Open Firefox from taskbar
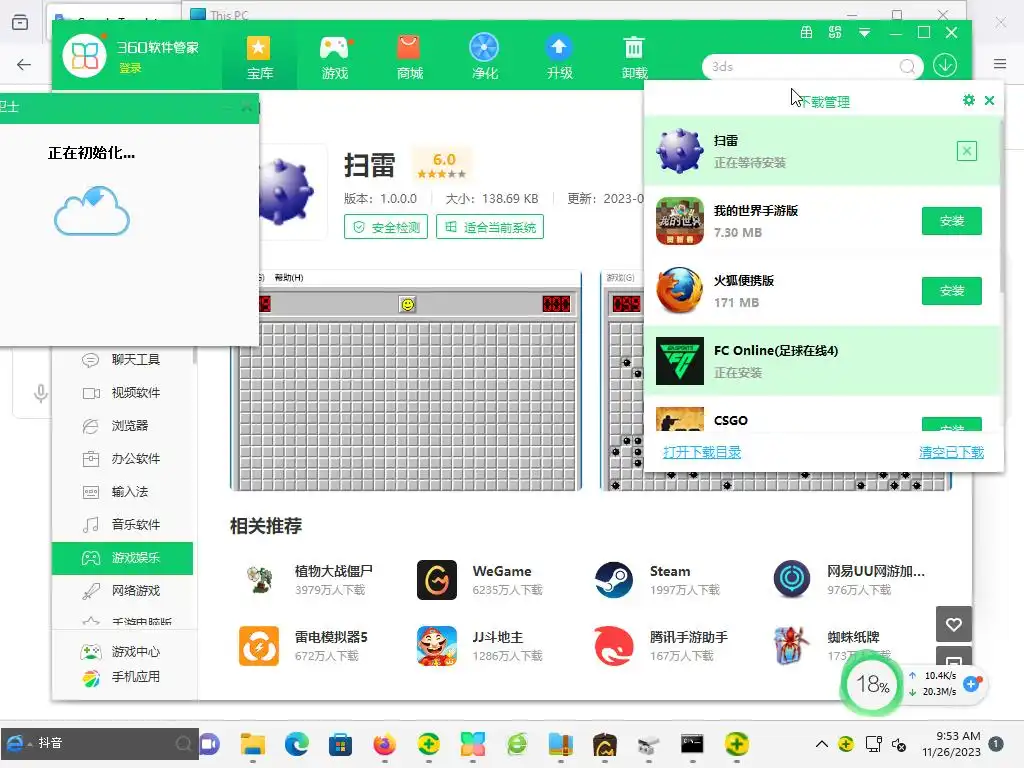The height and width of the screenshot is (768, 1024). point(384,744)
